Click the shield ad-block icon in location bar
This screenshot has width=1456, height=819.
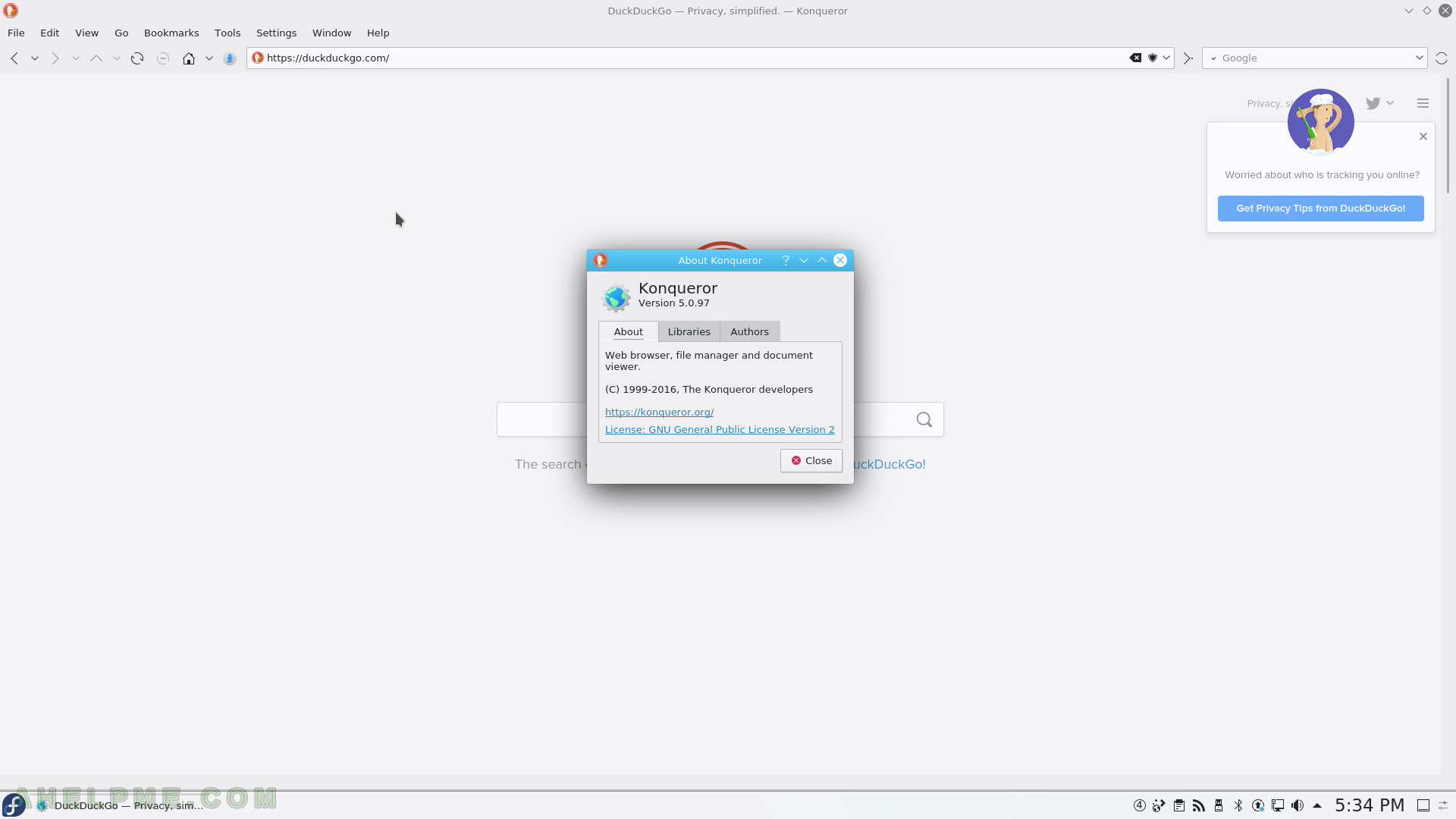pyautogui.click(x=1153, y=58)
